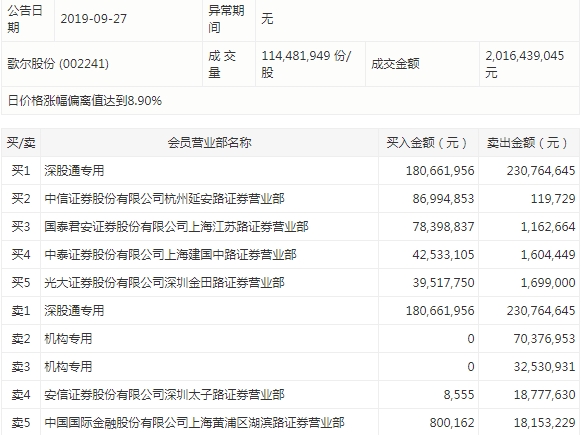Click the 卖4 row label
This screenshot has height=435, width=583.
[21, 394]
